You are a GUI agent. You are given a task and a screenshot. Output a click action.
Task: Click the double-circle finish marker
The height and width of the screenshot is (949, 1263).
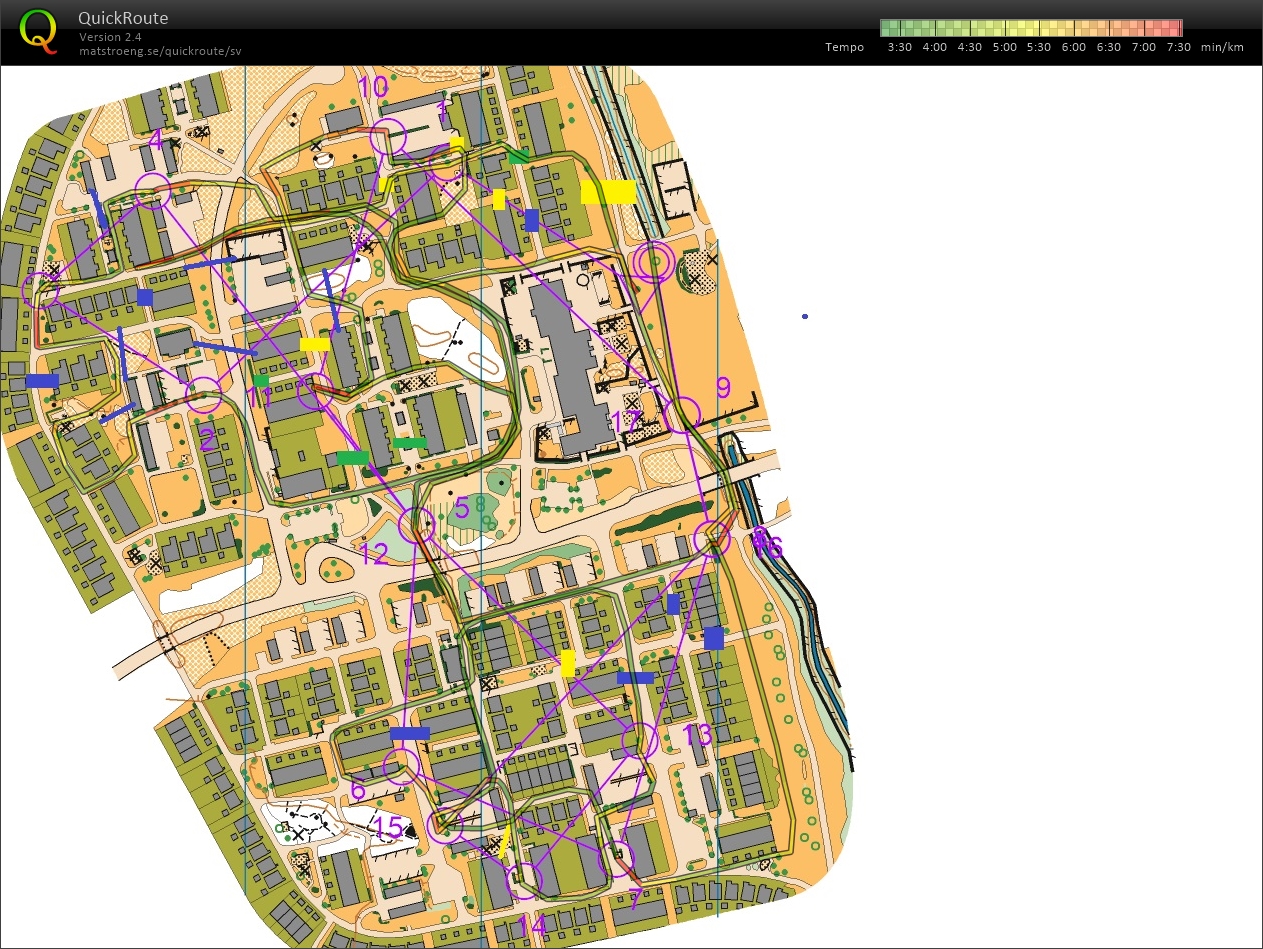(x=652, y=261)
